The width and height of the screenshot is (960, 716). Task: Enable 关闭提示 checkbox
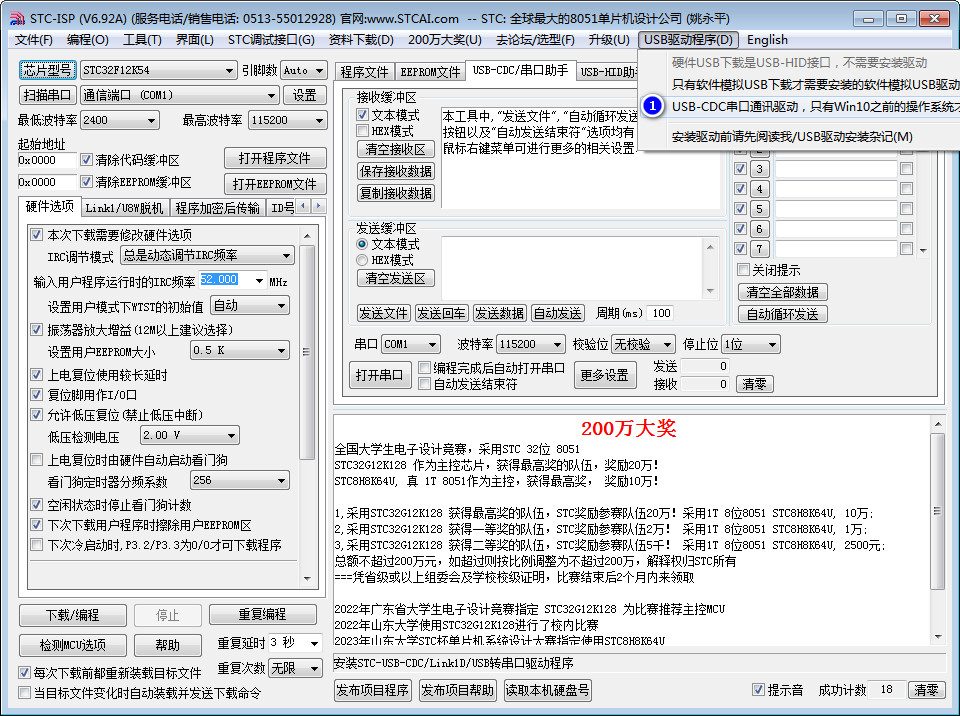click(743, 269)
